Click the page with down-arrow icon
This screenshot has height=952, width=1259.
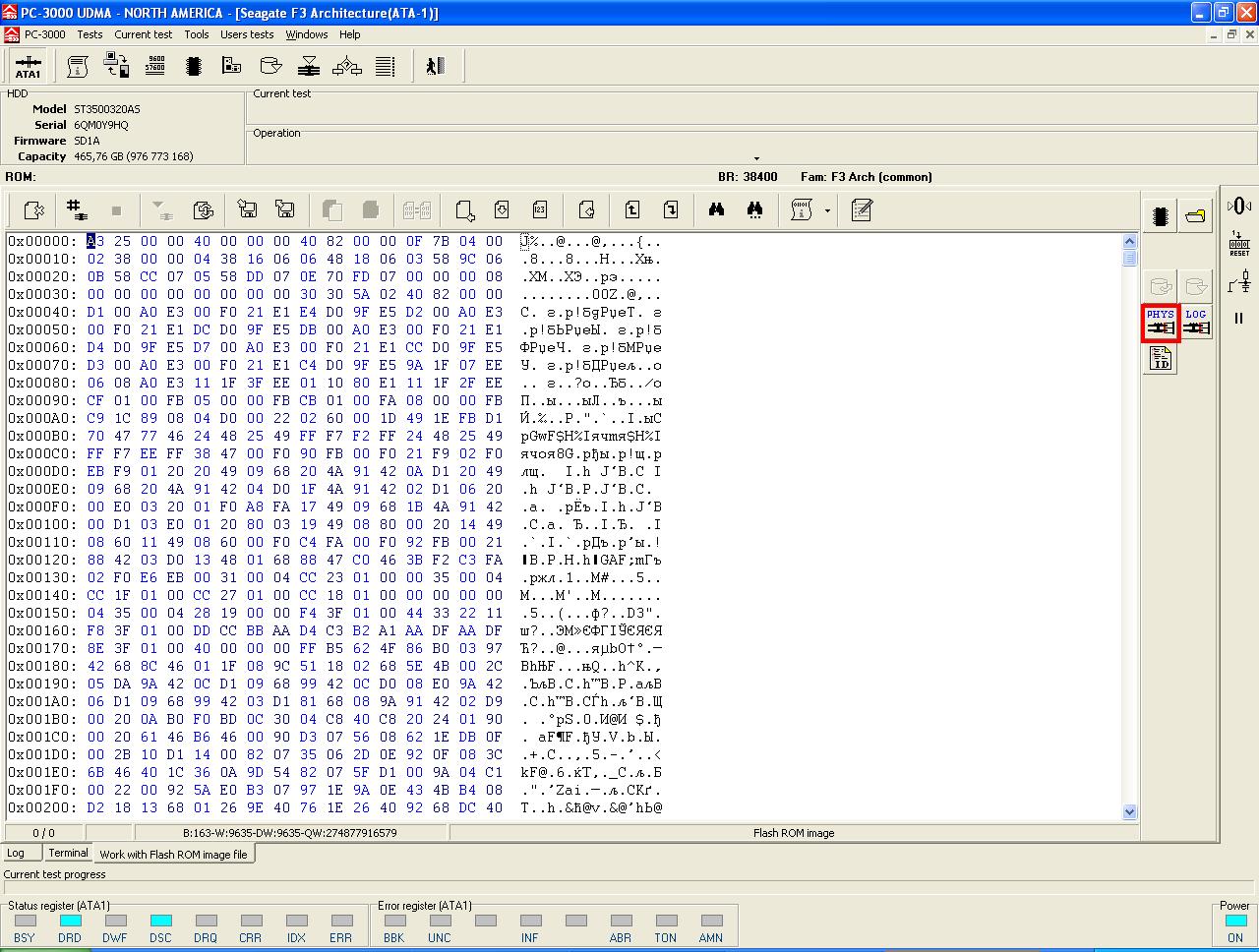(x=502, y=209)
